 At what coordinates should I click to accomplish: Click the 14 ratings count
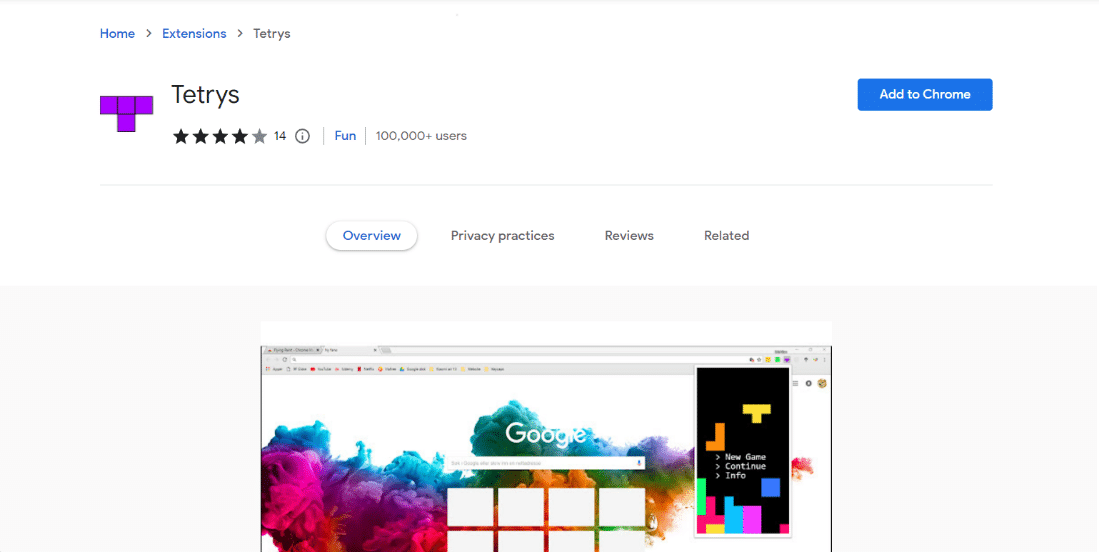click(280, 136)
